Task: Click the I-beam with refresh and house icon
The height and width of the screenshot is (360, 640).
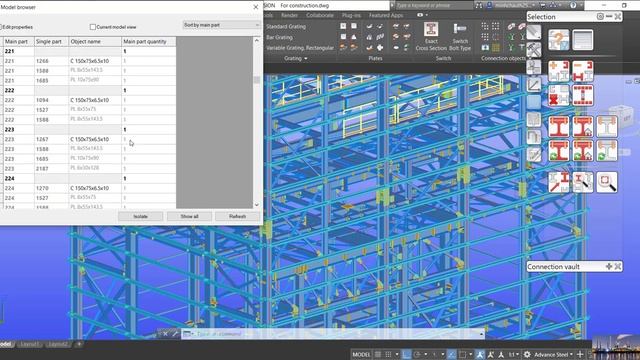Action: (x=582, y=151)
